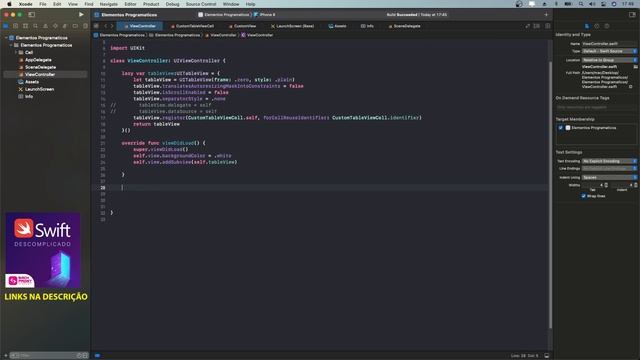Choose the iPhone 8 run destination
This screenshot has height=360, width=640.
click(264, 15)
